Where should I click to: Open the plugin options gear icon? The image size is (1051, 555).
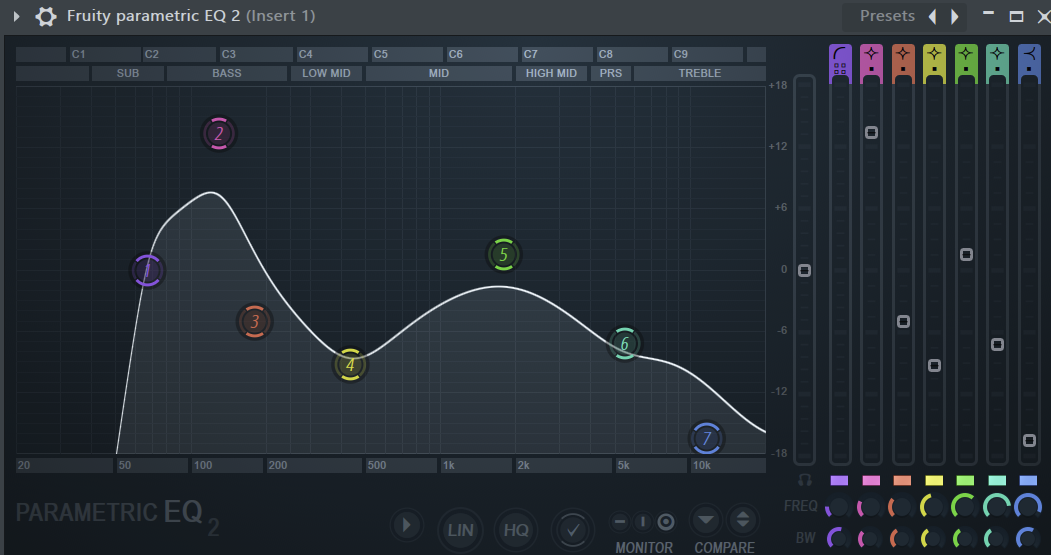46,16
